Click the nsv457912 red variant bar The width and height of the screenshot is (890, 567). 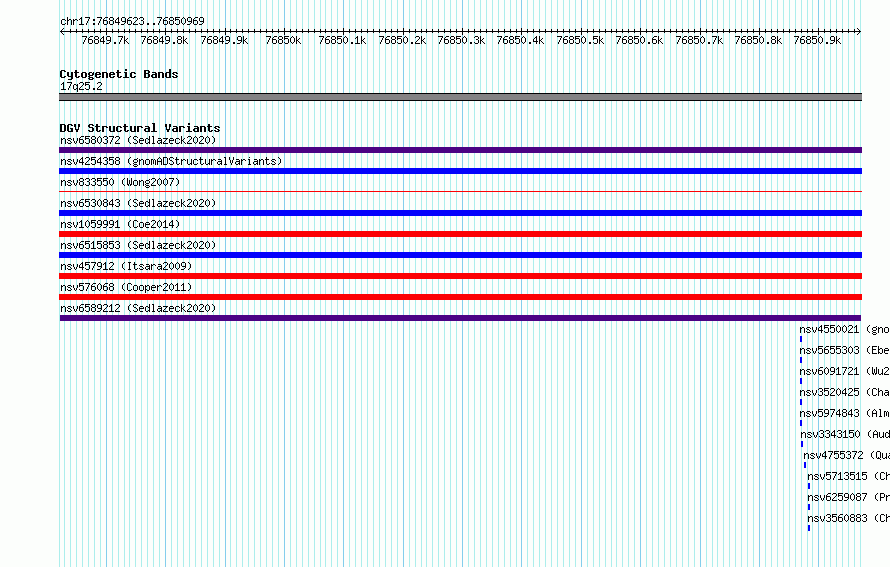click(460, 276)
